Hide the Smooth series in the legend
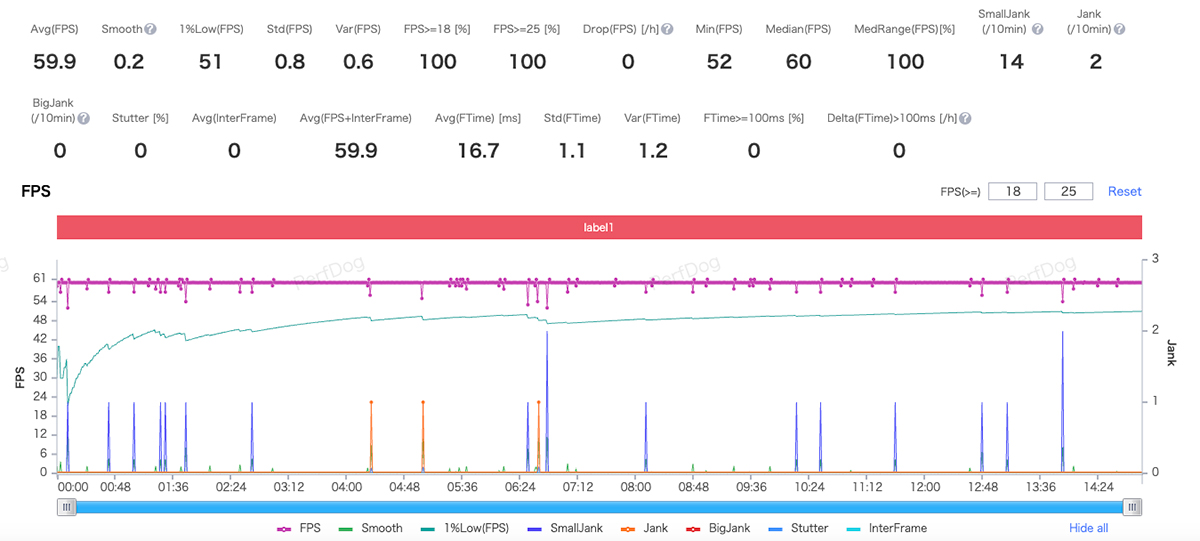 coord(372,528)
